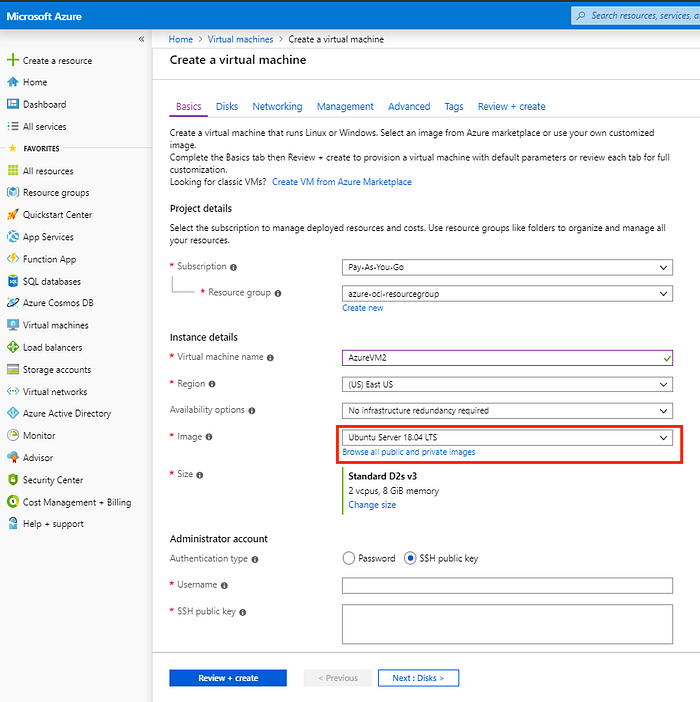Click the All services list icon

pyautogui.click(x=13, y=126)
